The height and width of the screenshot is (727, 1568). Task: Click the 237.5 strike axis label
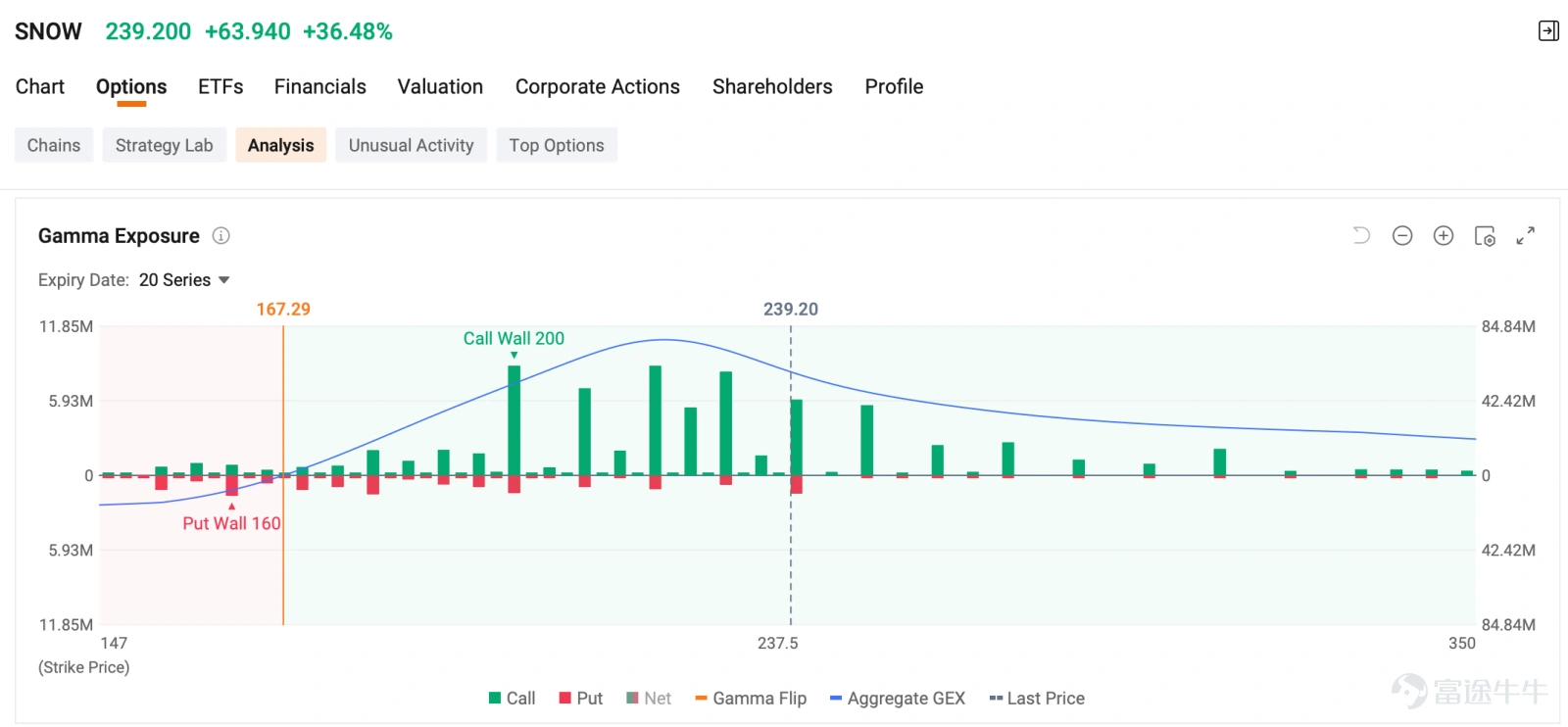pyautogui.click(x=777, y=644)
